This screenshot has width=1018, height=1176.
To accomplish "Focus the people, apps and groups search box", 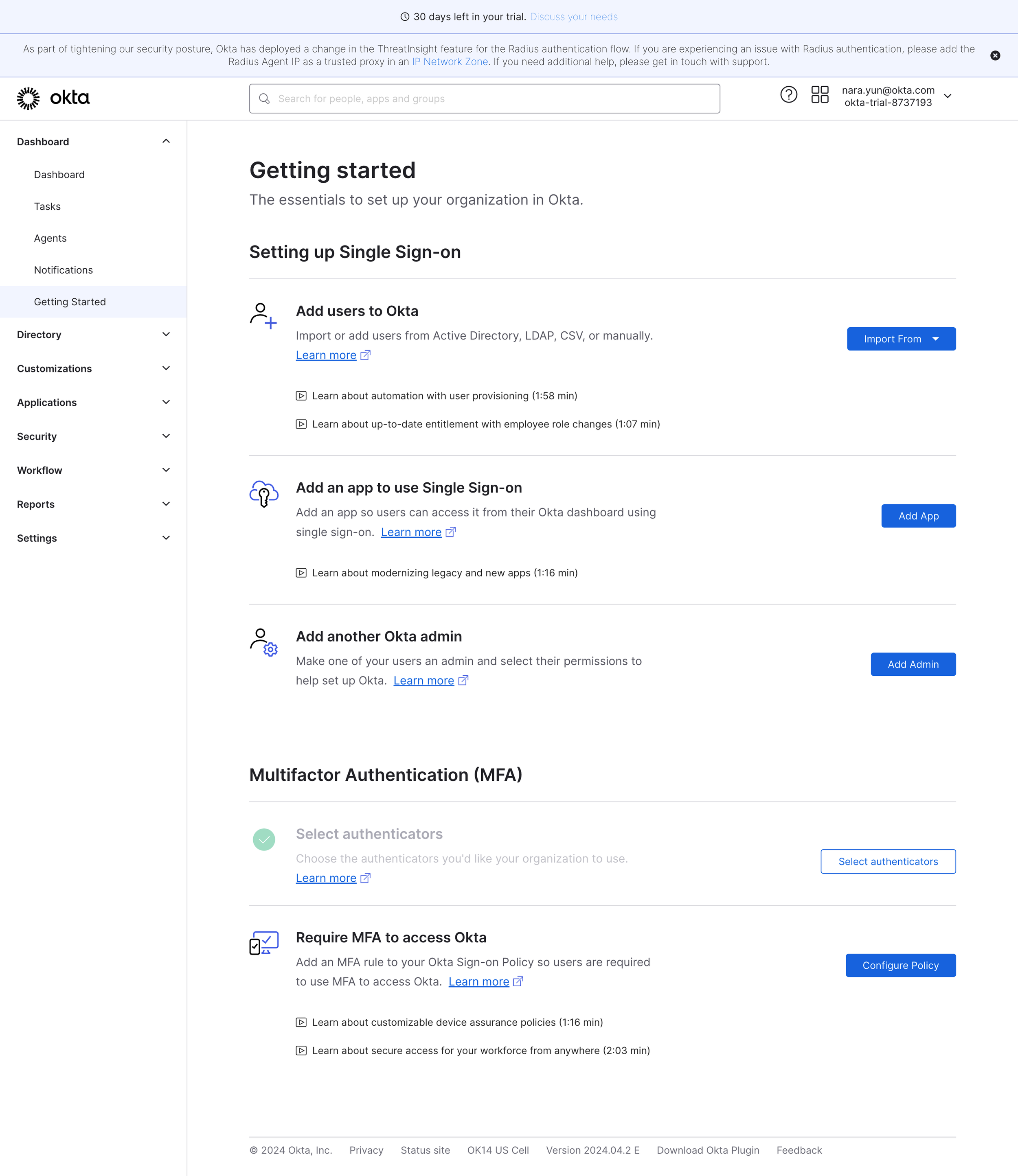I will click(484, 99).
